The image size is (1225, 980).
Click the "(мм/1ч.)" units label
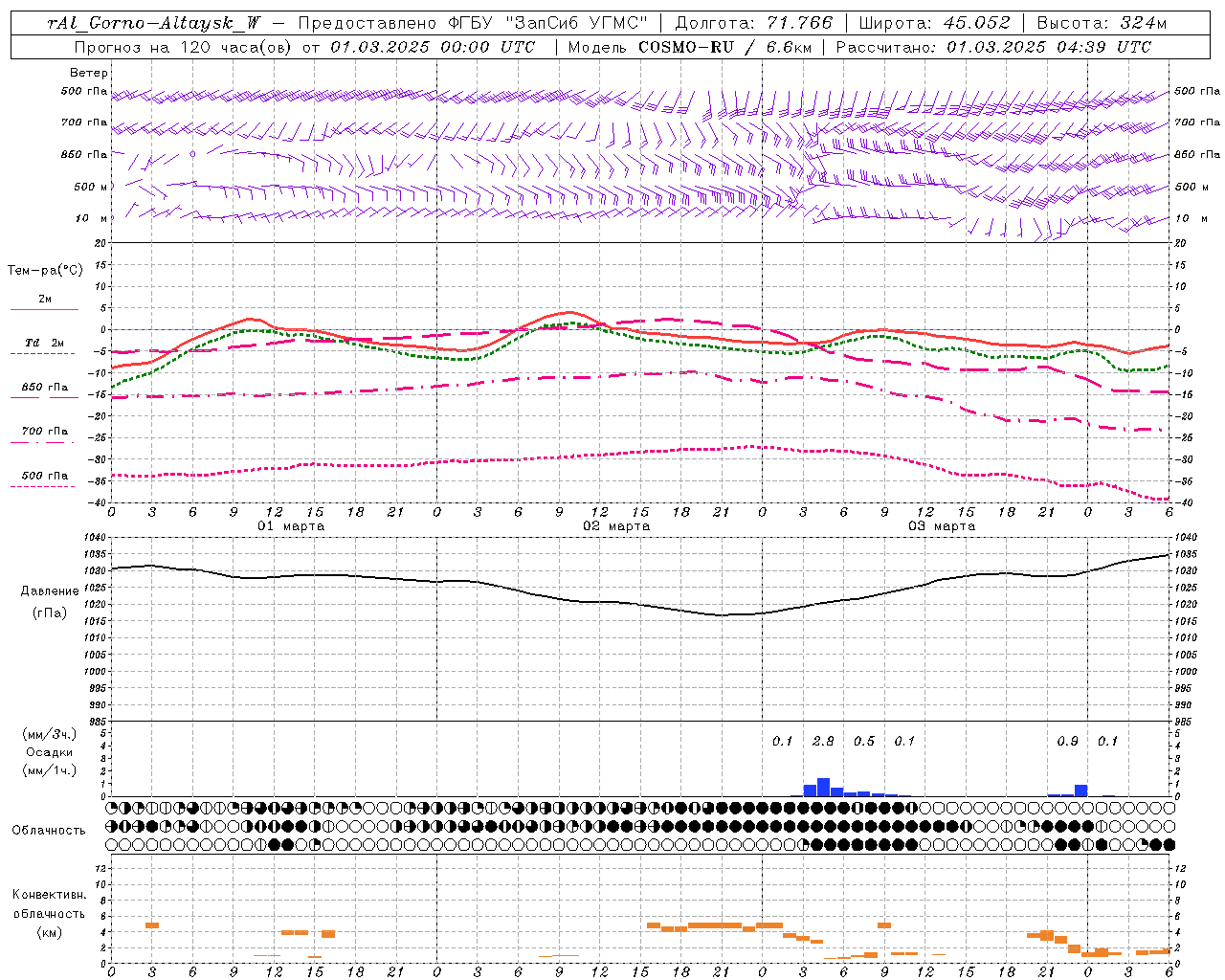[x=50, y=770]
